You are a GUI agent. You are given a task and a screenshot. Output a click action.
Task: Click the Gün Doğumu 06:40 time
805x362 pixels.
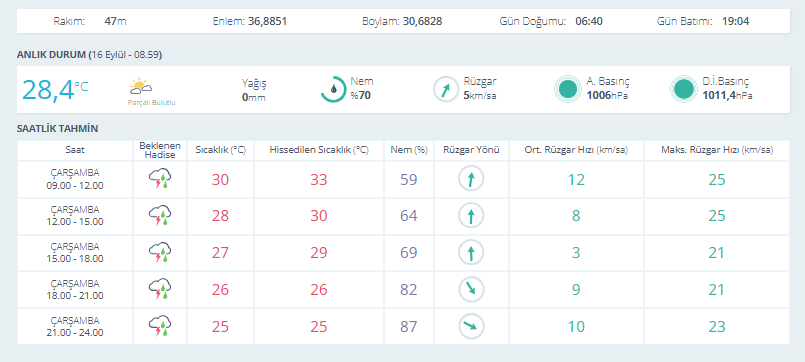click(x=589, y=22)
